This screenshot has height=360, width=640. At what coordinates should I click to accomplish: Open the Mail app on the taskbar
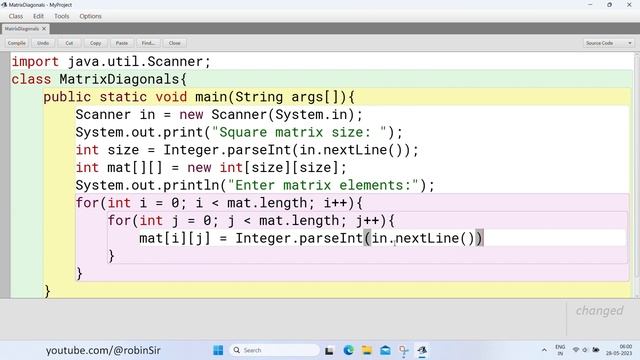pos(385,350)
